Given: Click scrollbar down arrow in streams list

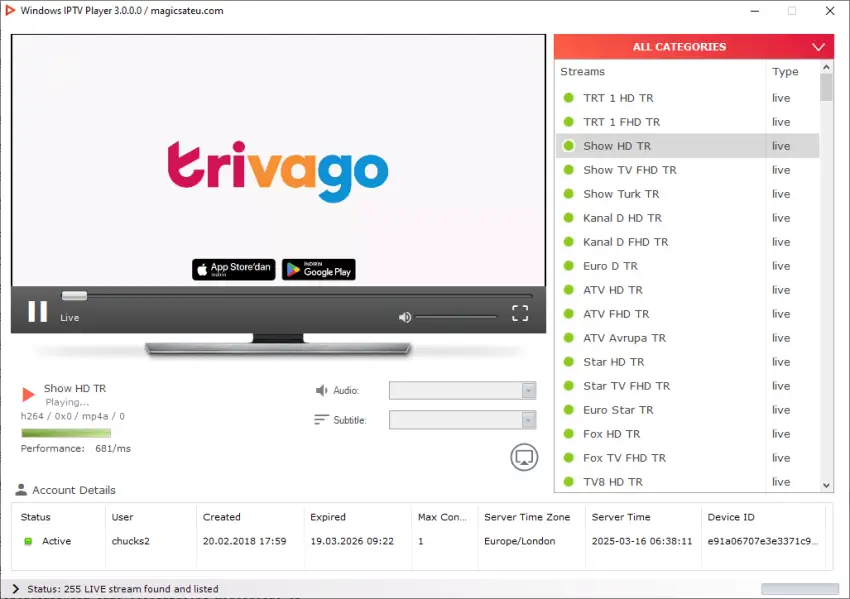Looking at the screenshot, I should click(x=826, y=485).
